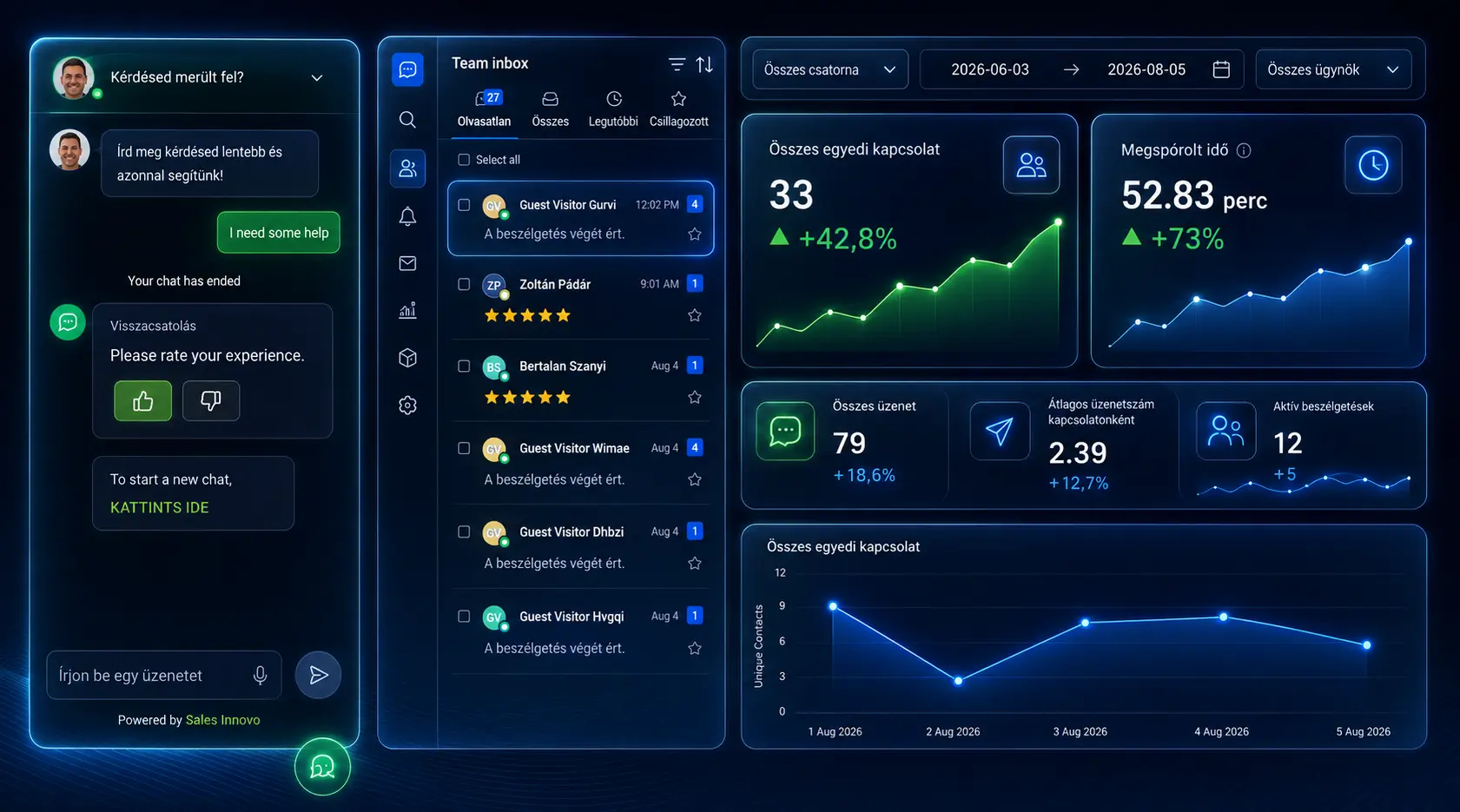
Task: Collapse the Kérdésed merült fel? chat header
Action: click(317, 78)
